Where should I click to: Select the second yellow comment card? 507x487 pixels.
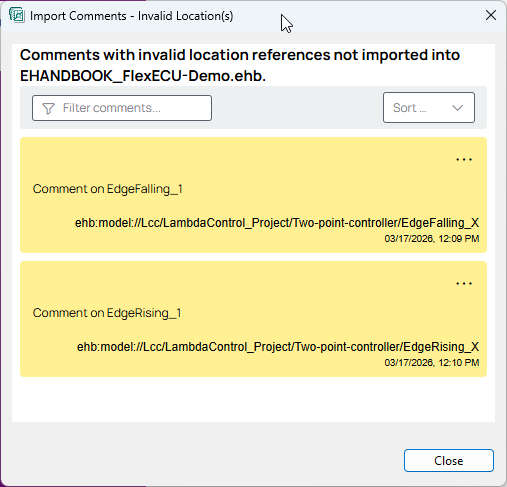click(x=253, y=319)
